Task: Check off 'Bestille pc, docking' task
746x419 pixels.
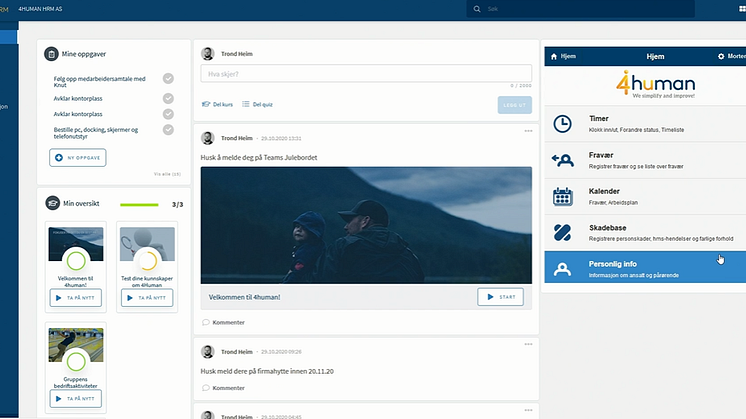Action: (168, 130)
